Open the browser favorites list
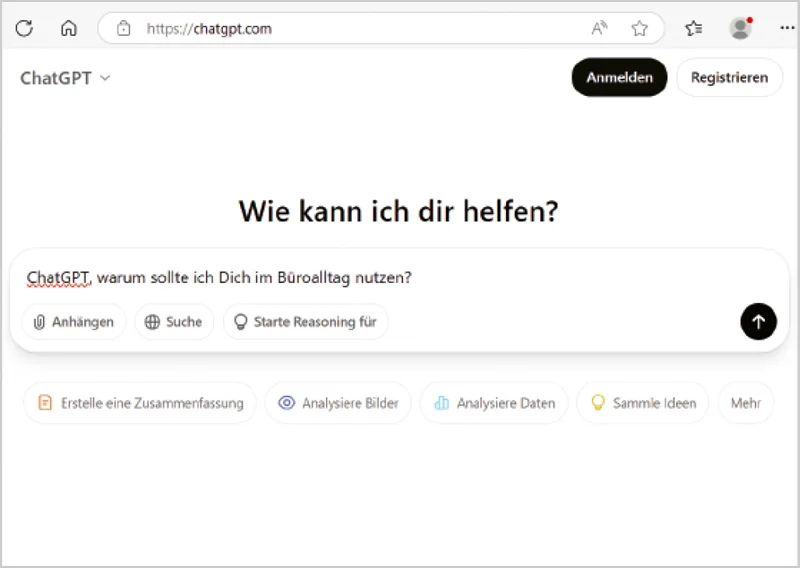800x568 pixels. pyautogui.click(x=694, y=28)
